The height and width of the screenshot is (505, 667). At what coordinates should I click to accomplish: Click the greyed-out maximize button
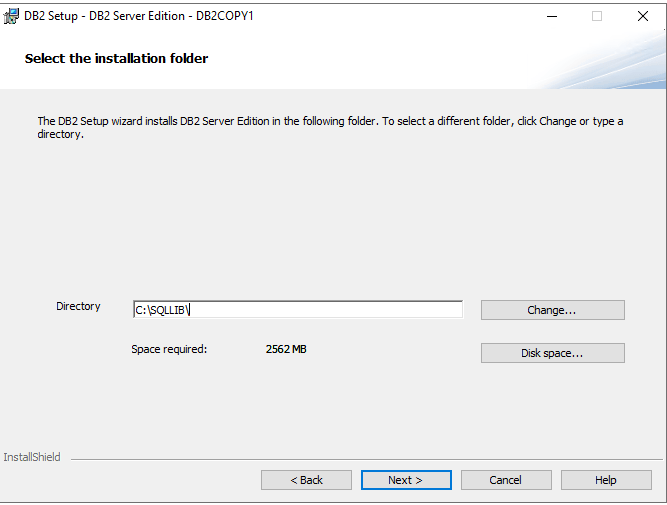[x=597, y=16]
